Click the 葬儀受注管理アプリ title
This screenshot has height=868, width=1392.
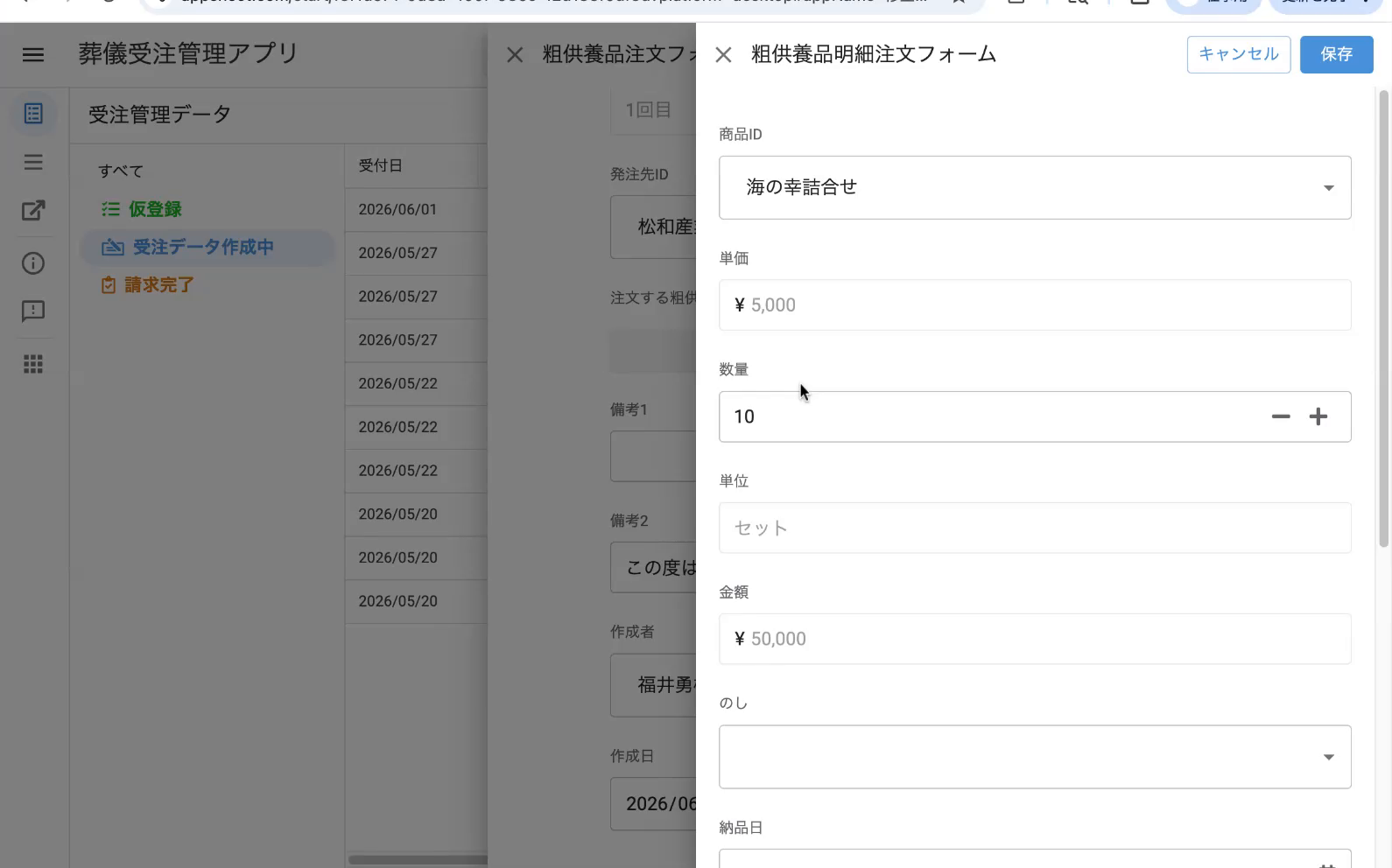point(188,53)
